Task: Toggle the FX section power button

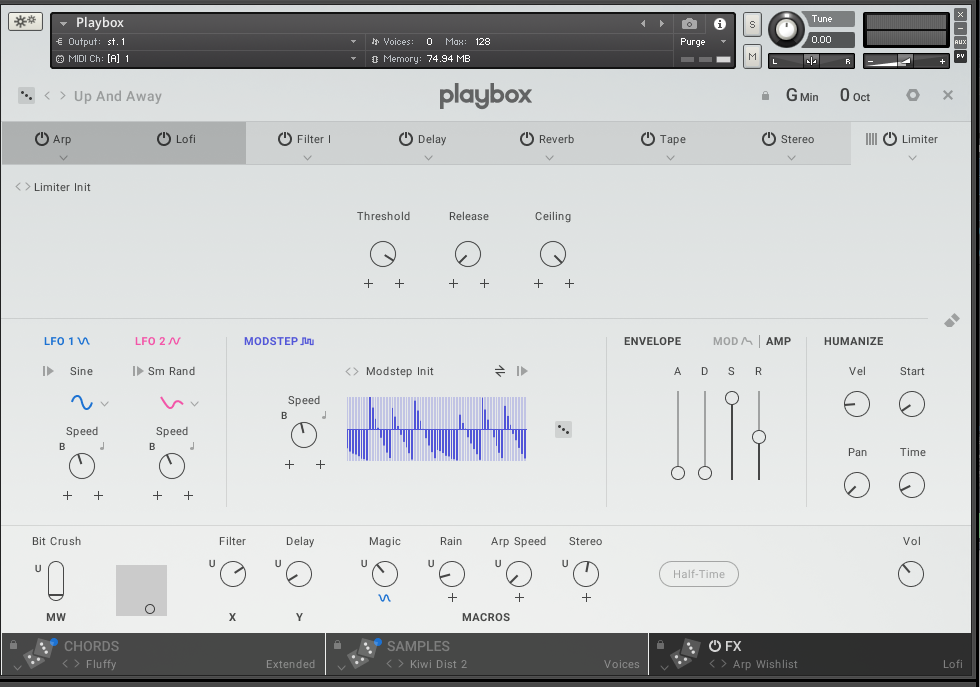Action: (714, 646)
